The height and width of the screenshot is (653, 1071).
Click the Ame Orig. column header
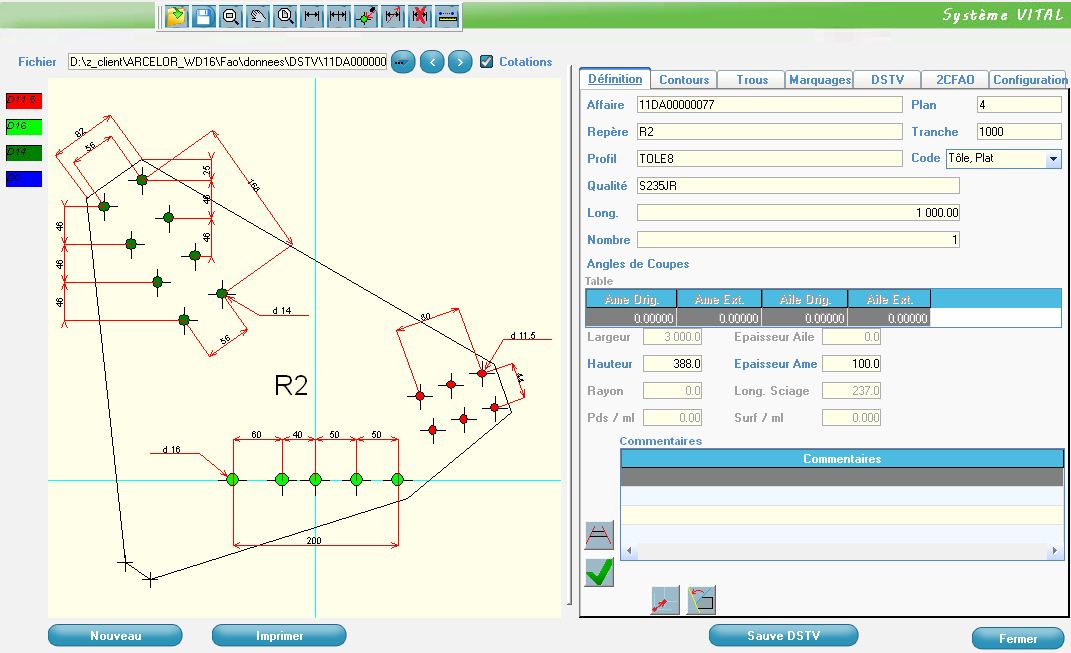[631, 299]
